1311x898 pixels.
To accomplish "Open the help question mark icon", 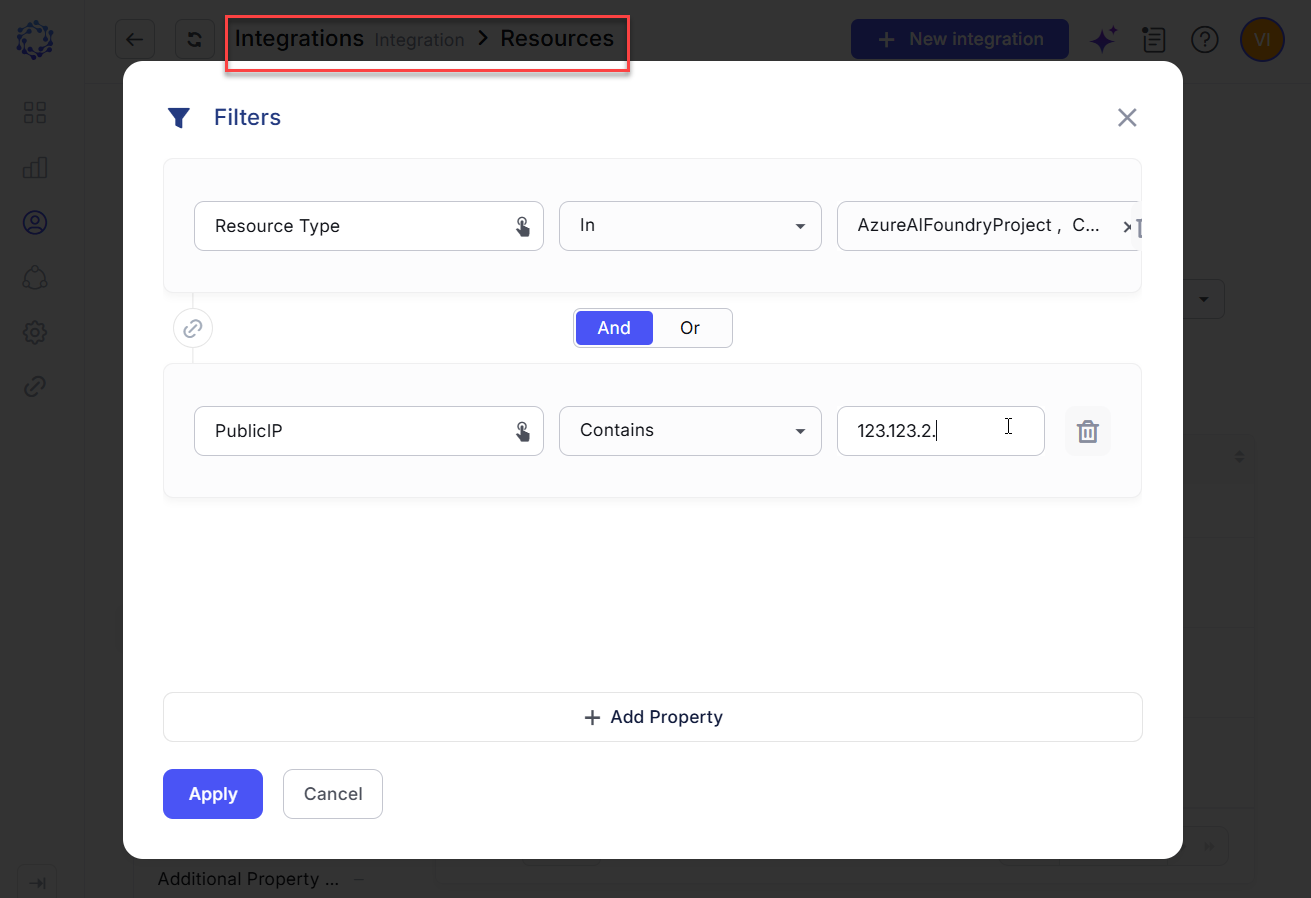I will pyautogui.click(x=1205, y=40).
